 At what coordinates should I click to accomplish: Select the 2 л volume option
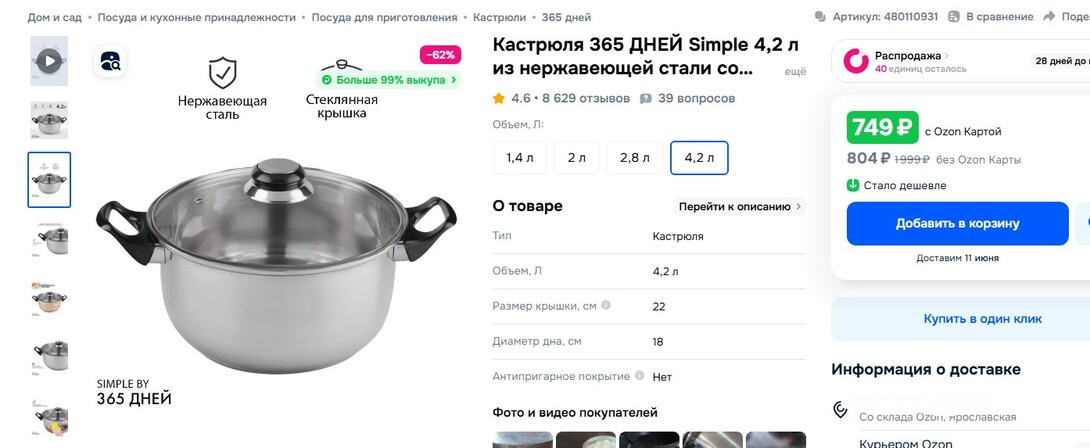pos(576,158)
